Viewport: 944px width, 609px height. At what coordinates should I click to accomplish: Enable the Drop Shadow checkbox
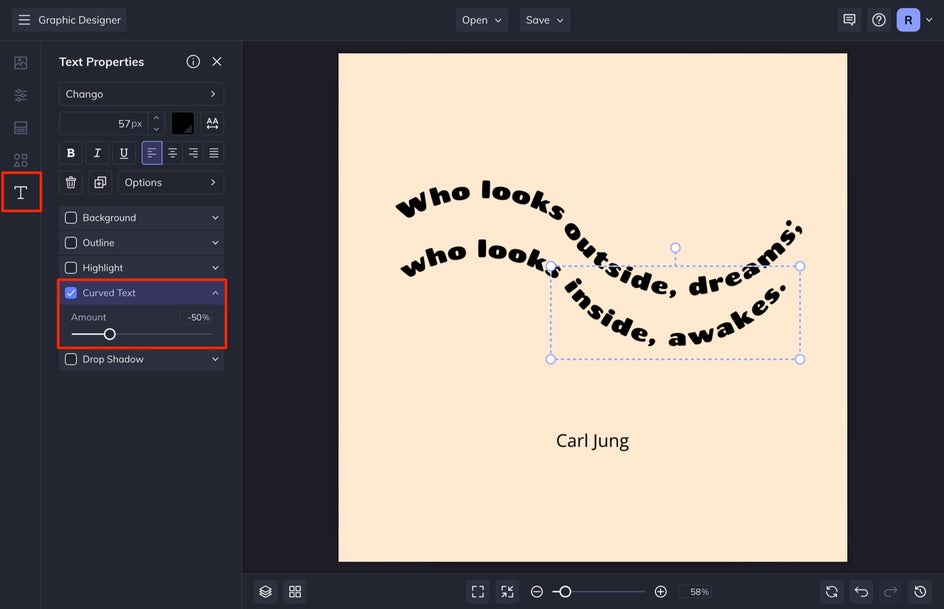71,359
